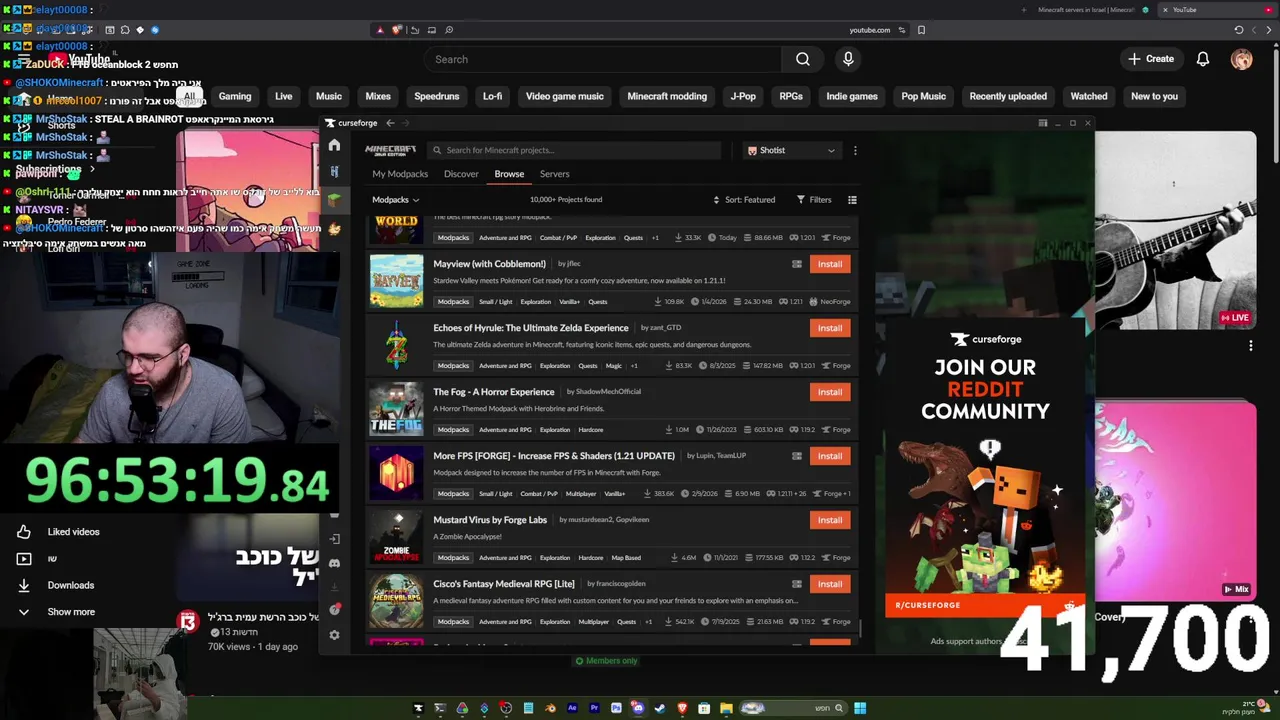Click server pack icon on Cisco's Fantasy row
The height and width of the screenshot is (720, 1280).
(797, 584)
